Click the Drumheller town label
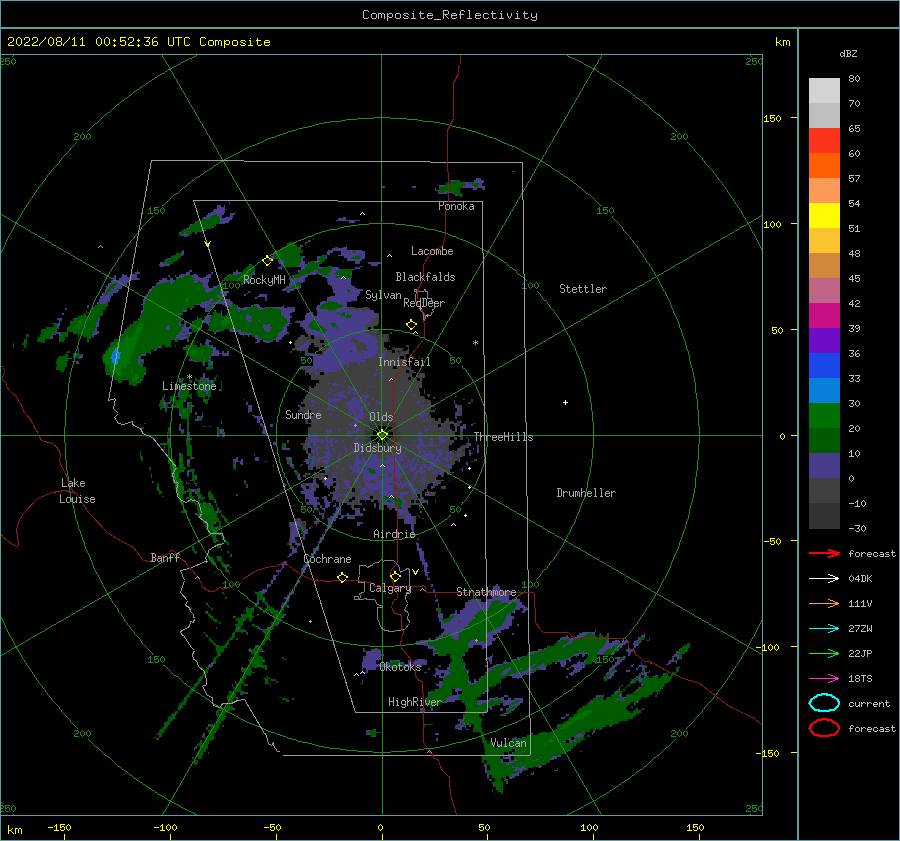Screen dimensions: 900x841 (586, 493)
